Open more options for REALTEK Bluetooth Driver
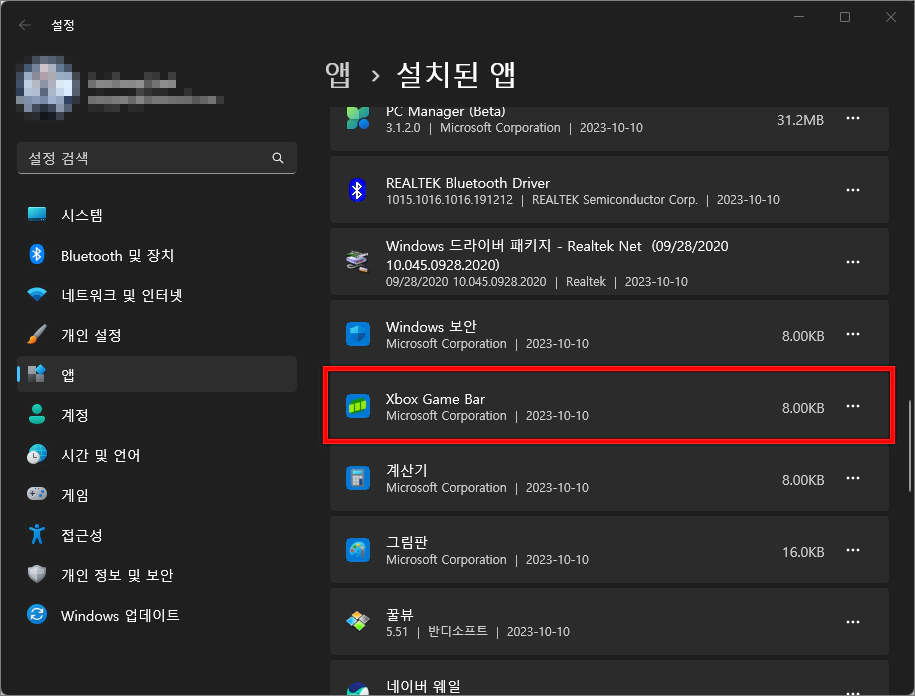Image resolution: width=915 pixels, height=696 pixels. pos(853,190)
